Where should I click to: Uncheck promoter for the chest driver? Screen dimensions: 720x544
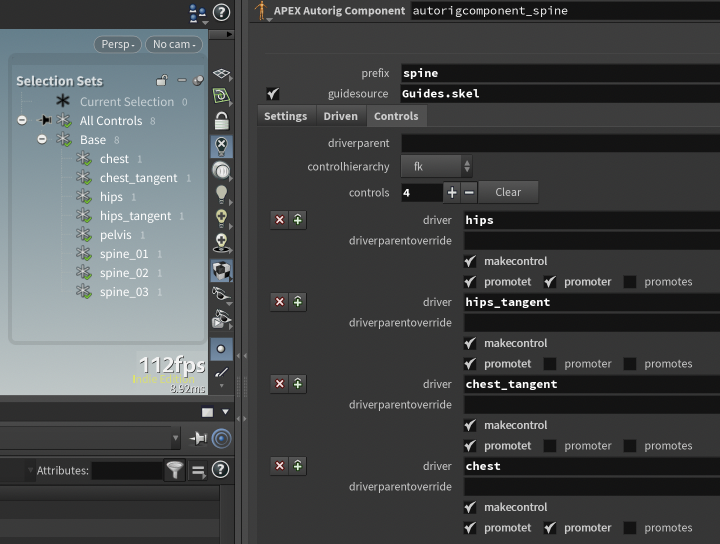pos(550,528)
